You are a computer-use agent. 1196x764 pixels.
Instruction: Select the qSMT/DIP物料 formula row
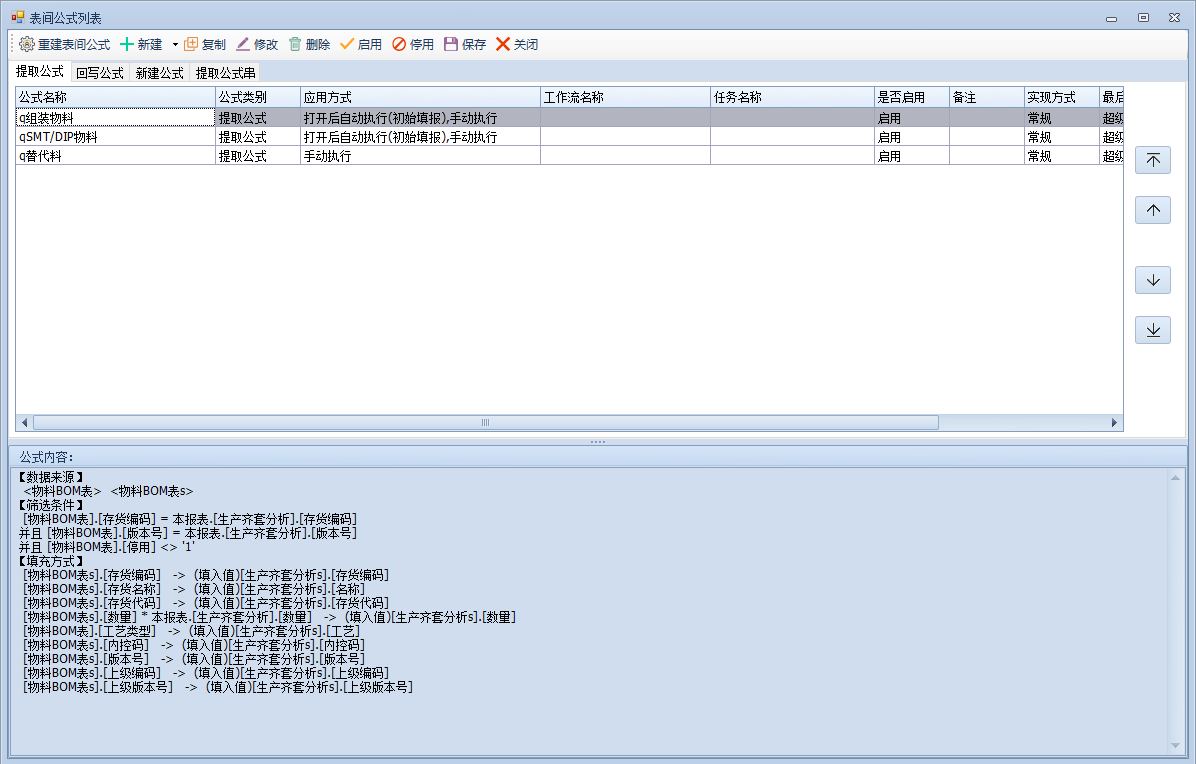(x=569, y=137)
